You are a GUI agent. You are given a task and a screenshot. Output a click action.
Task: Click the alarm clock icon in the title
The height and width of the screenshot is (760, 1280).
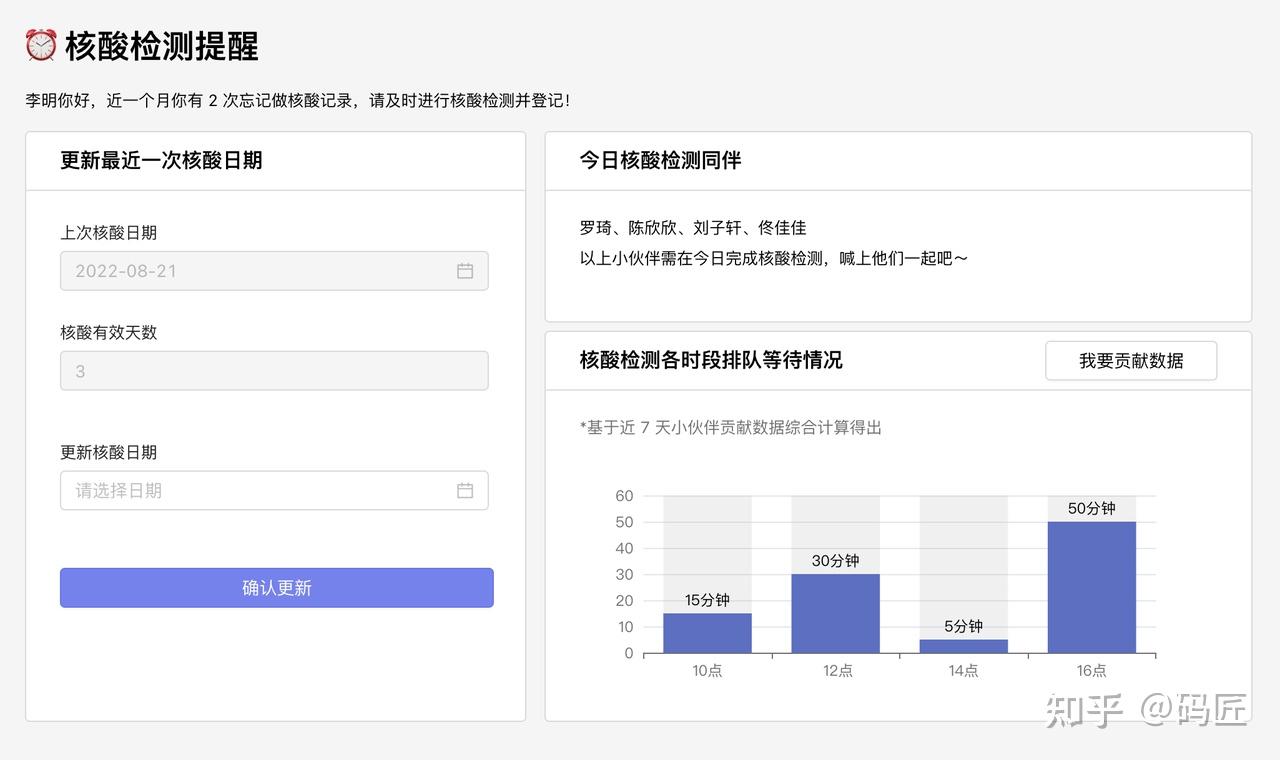[41, 45]
